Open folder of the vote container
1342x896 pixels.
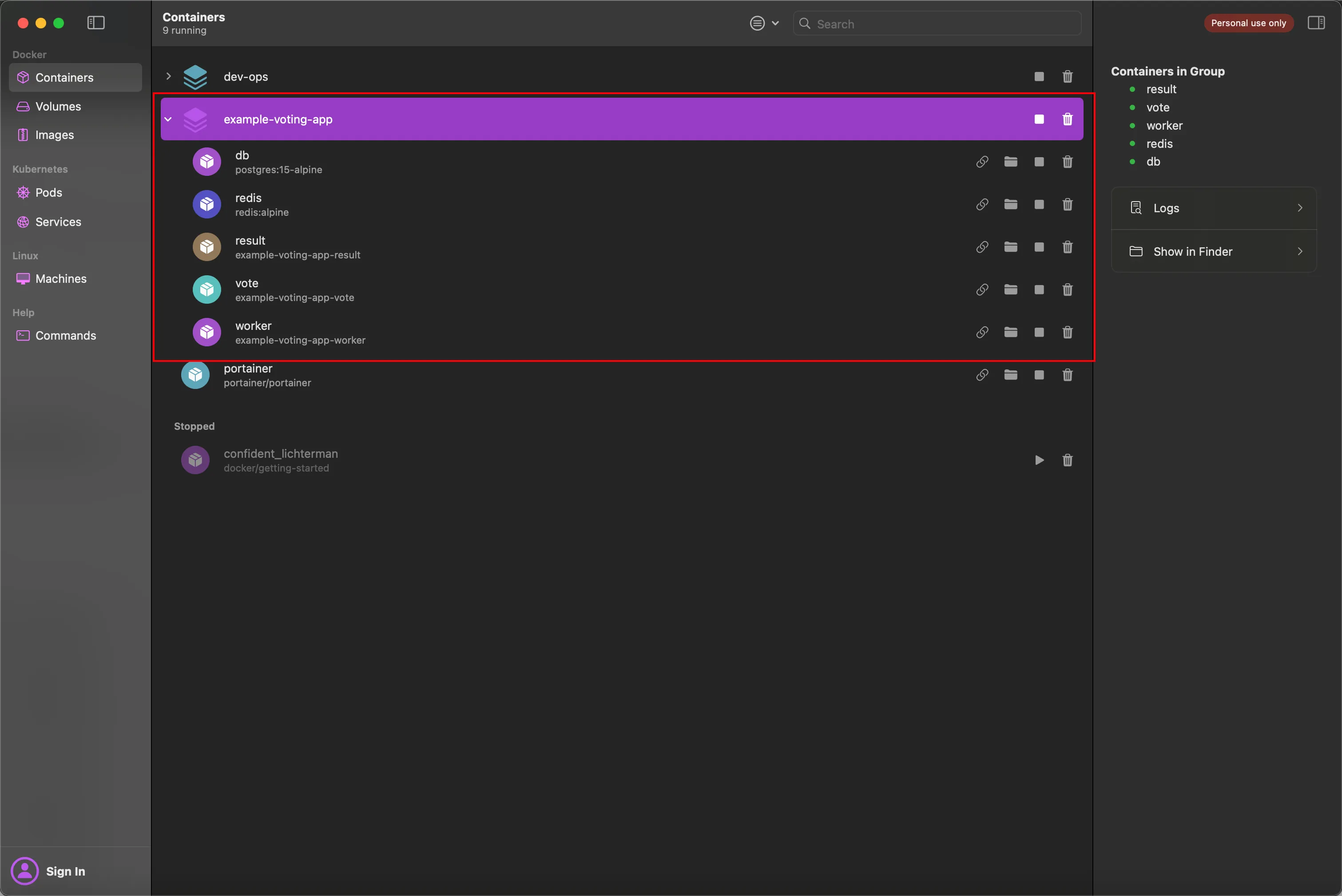(1011, 290)
